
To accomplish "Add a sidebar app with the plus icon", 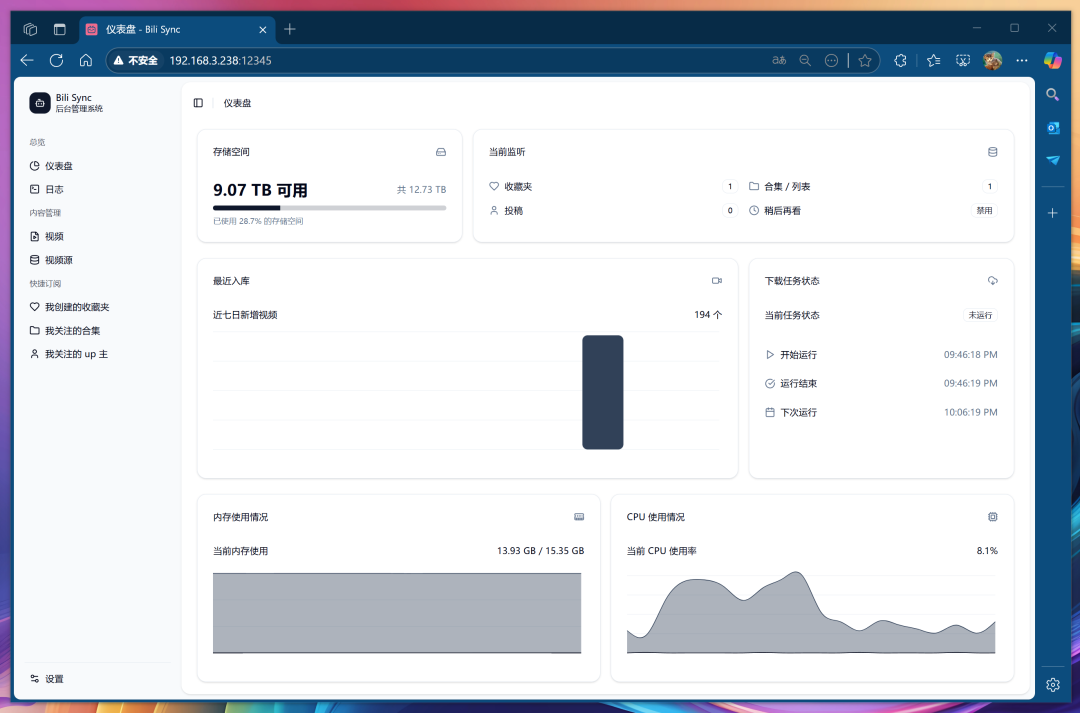I will pos(1052,213).
